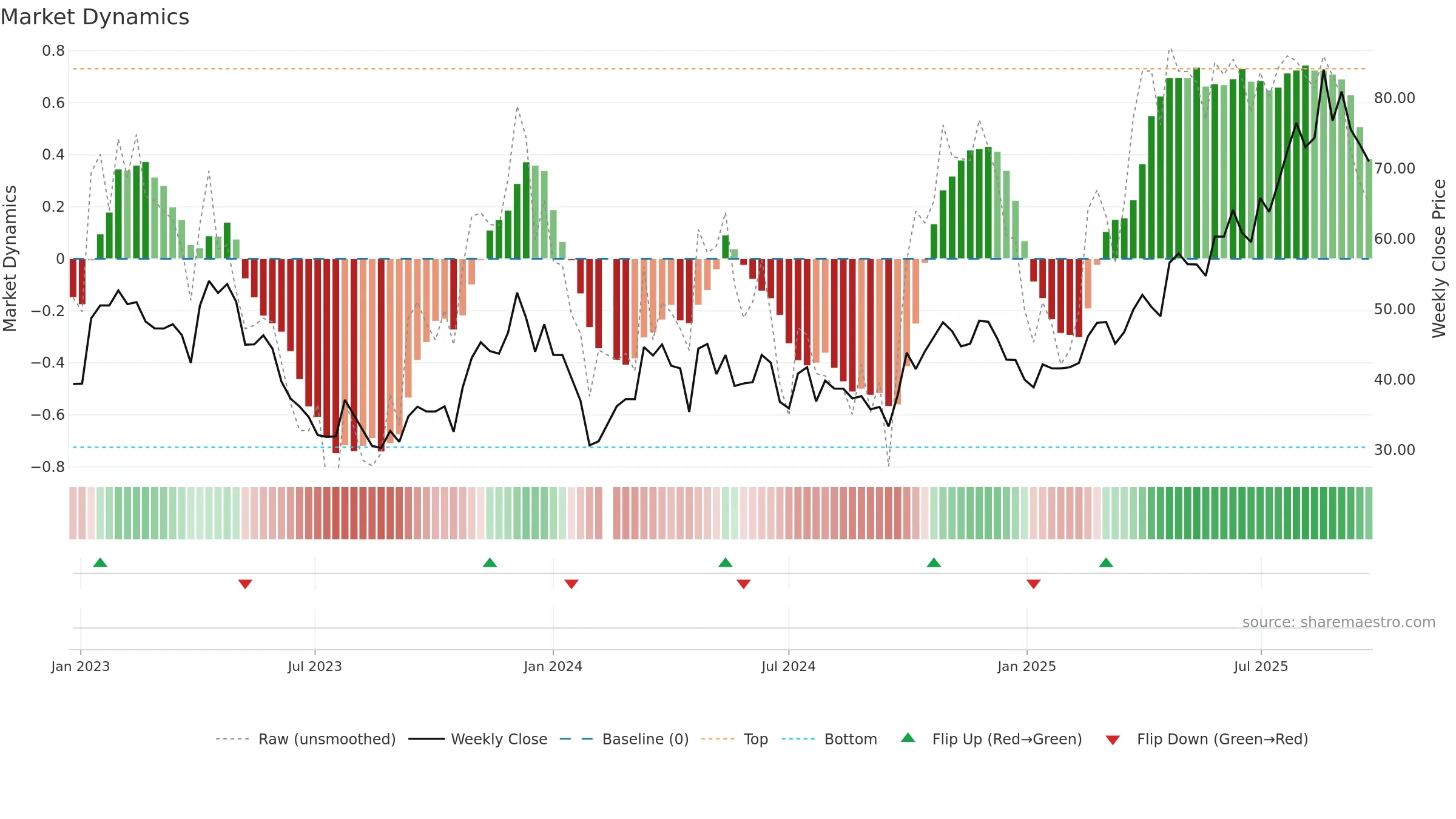1456x819 pixels.
Task: Click the 70.00 tick on the price axis
Action: tap(1395, 169)
